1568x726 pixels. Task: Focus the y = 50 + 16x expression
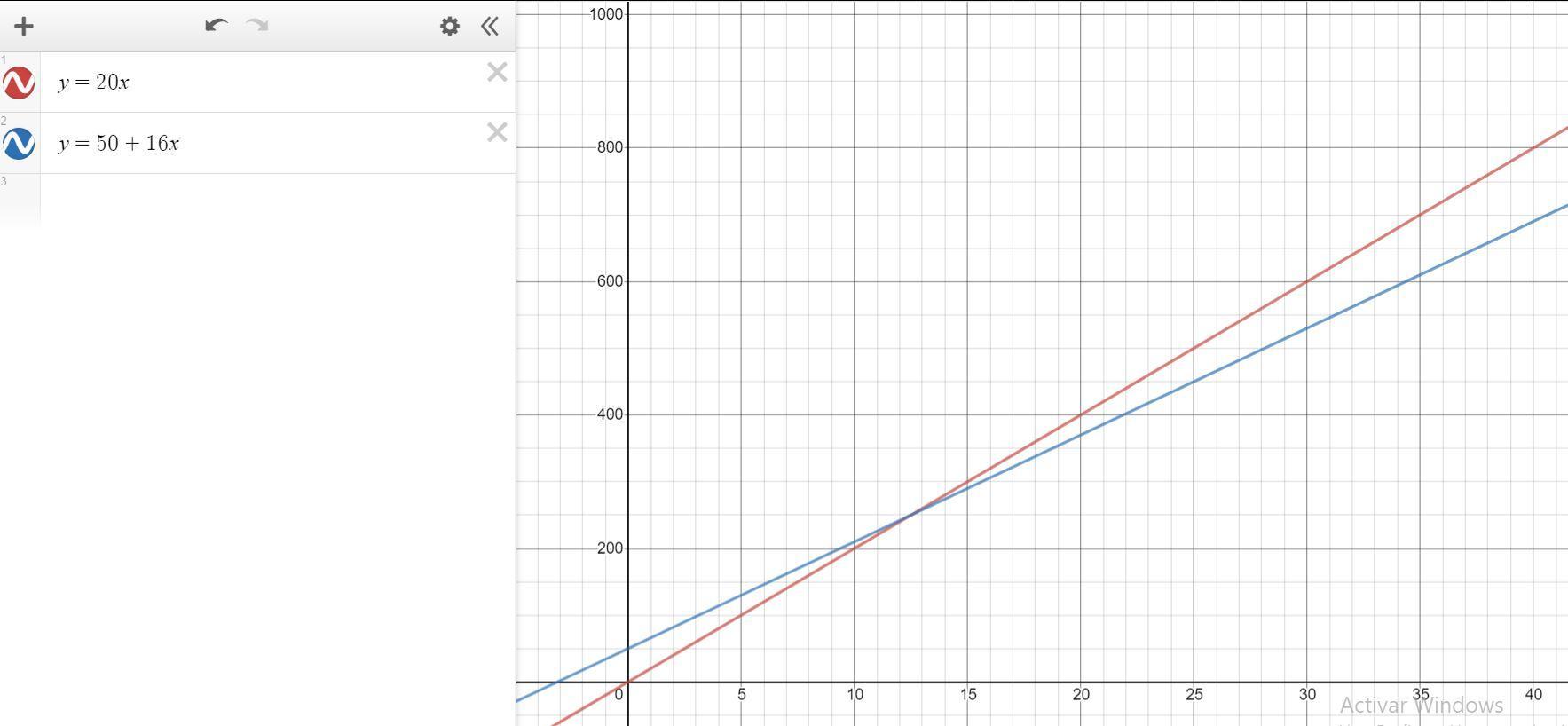point(266,143)
